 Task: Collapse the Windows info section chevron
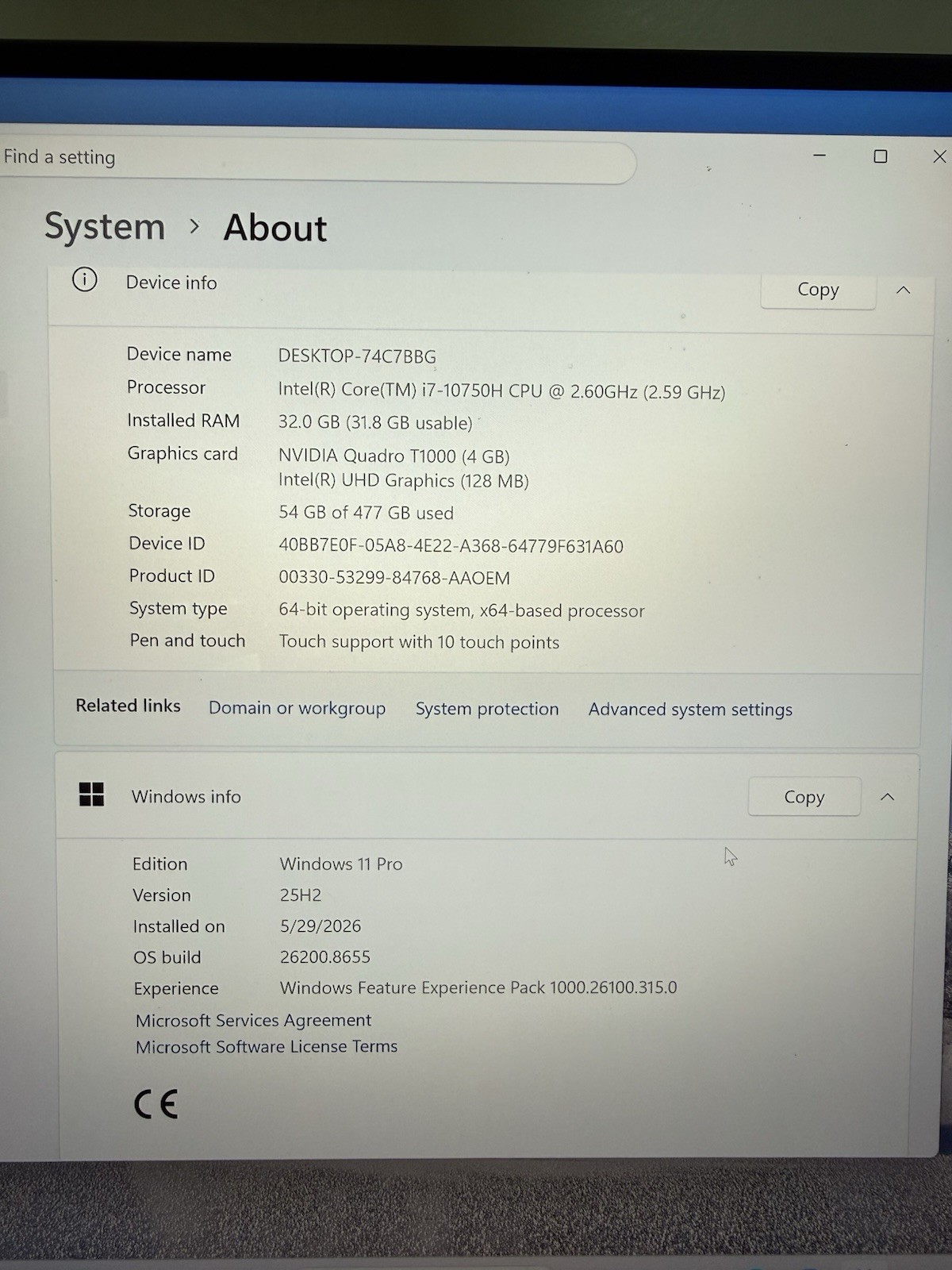888,797
